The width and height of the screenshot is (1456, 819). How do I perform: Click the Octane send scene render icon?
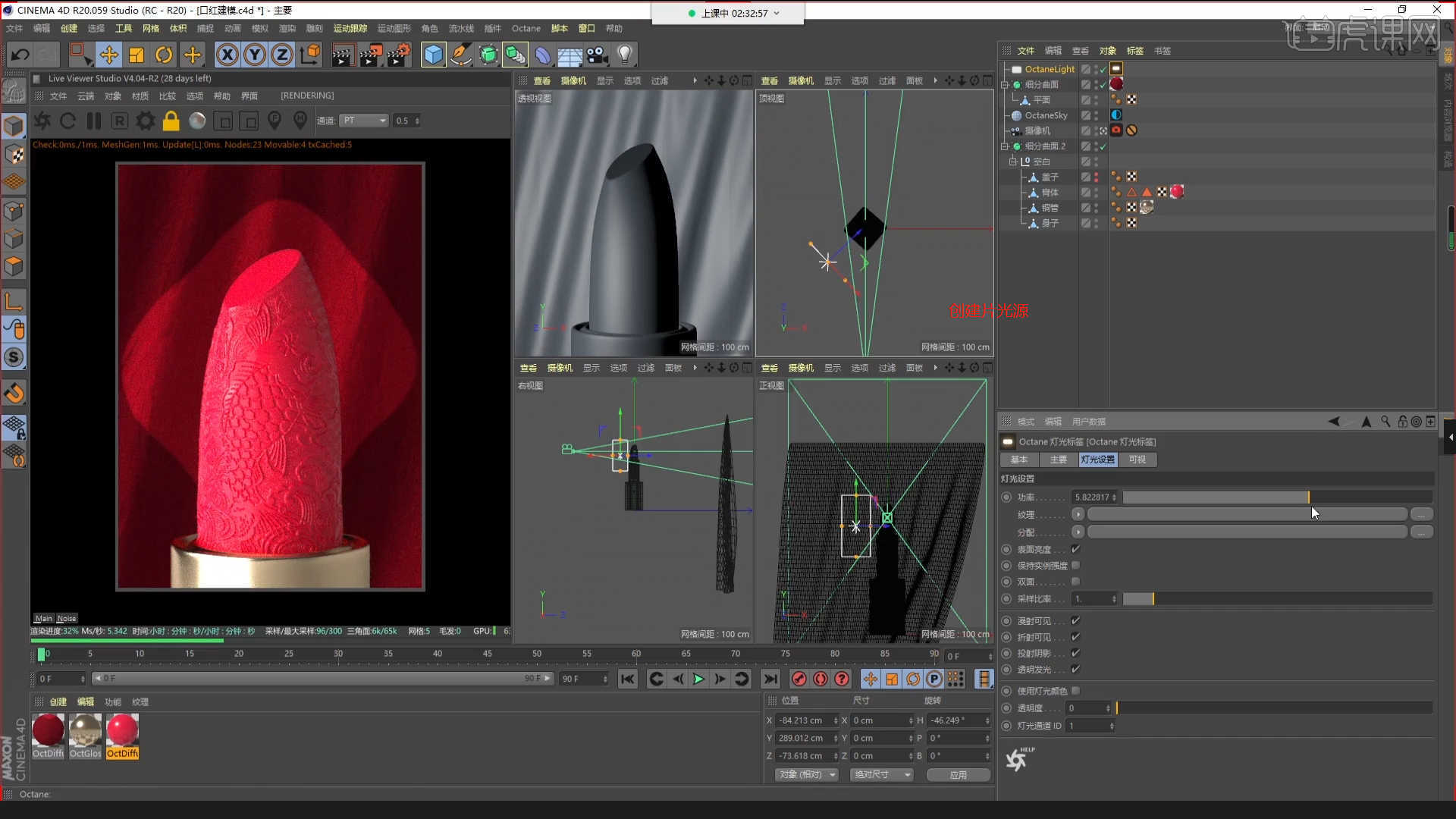(42, 121)
